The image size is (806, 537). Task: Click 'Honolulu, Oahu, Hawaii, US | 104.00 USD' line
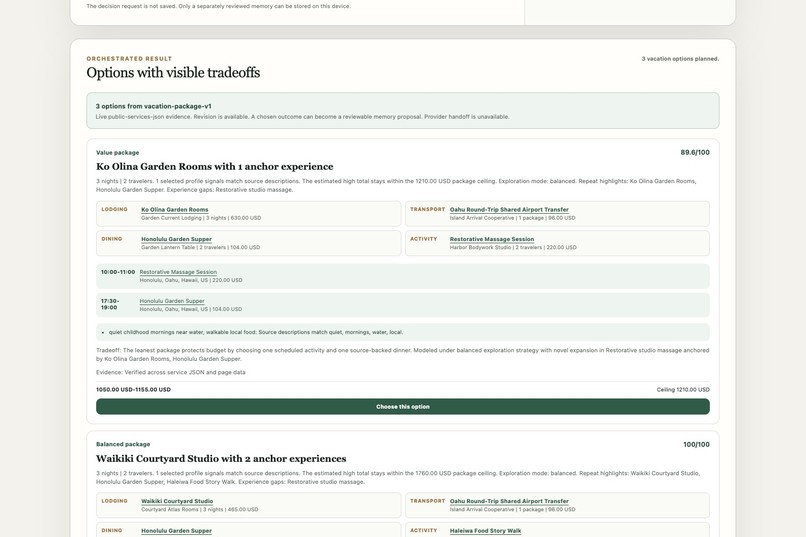pyautogui.click(x=191, y=309)
